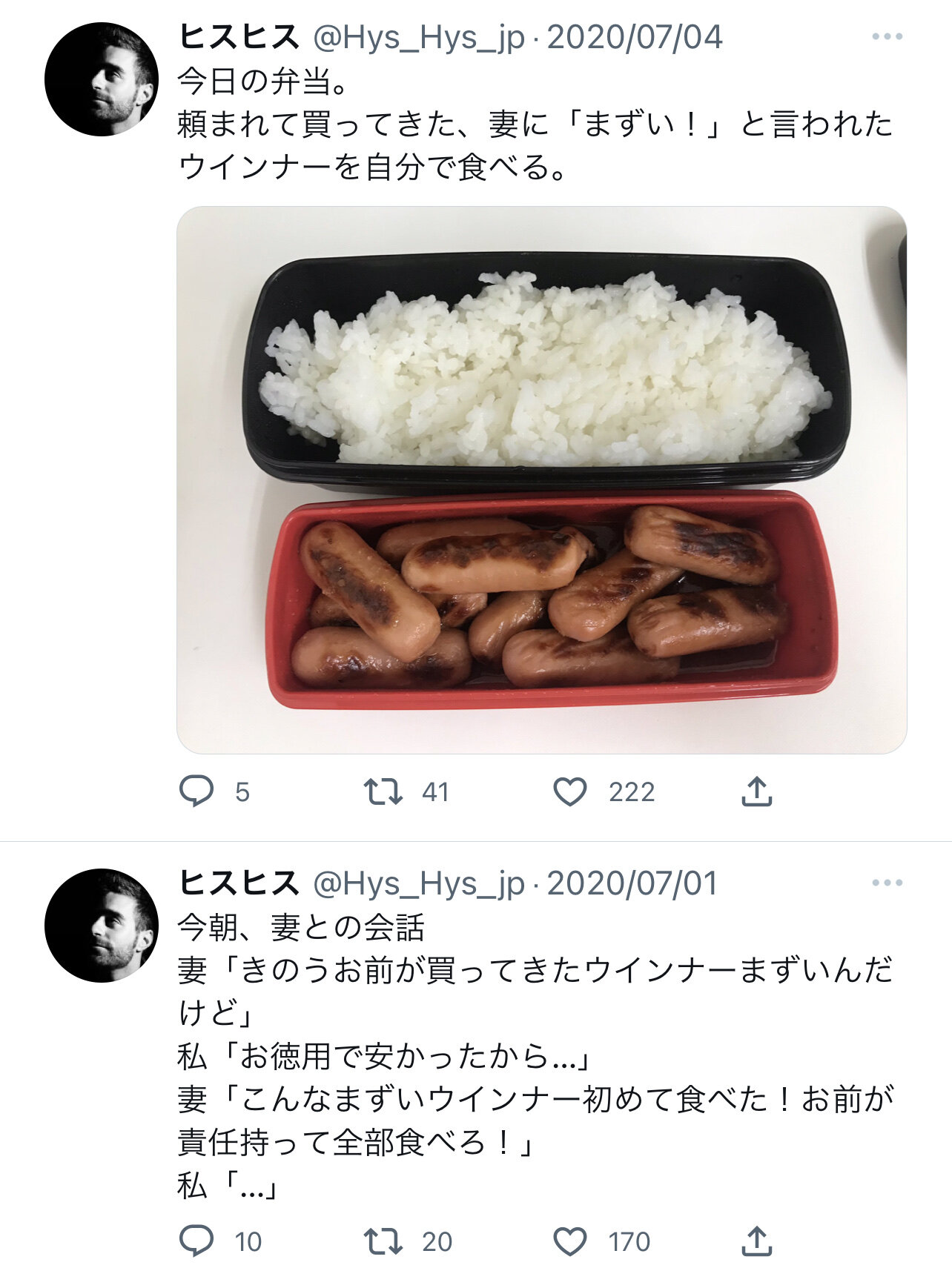The image size is (952, 1288).
Task: Retweet the bento lunch tweet with 41 retweets
Action: [x=383, y=791]
